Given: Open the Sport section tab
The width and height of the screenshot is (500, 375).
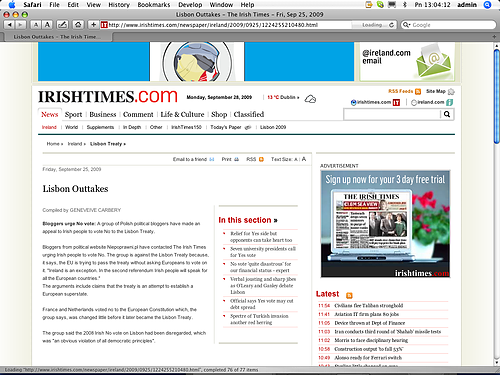Looking at the screenshot, I should click(73, 115).
